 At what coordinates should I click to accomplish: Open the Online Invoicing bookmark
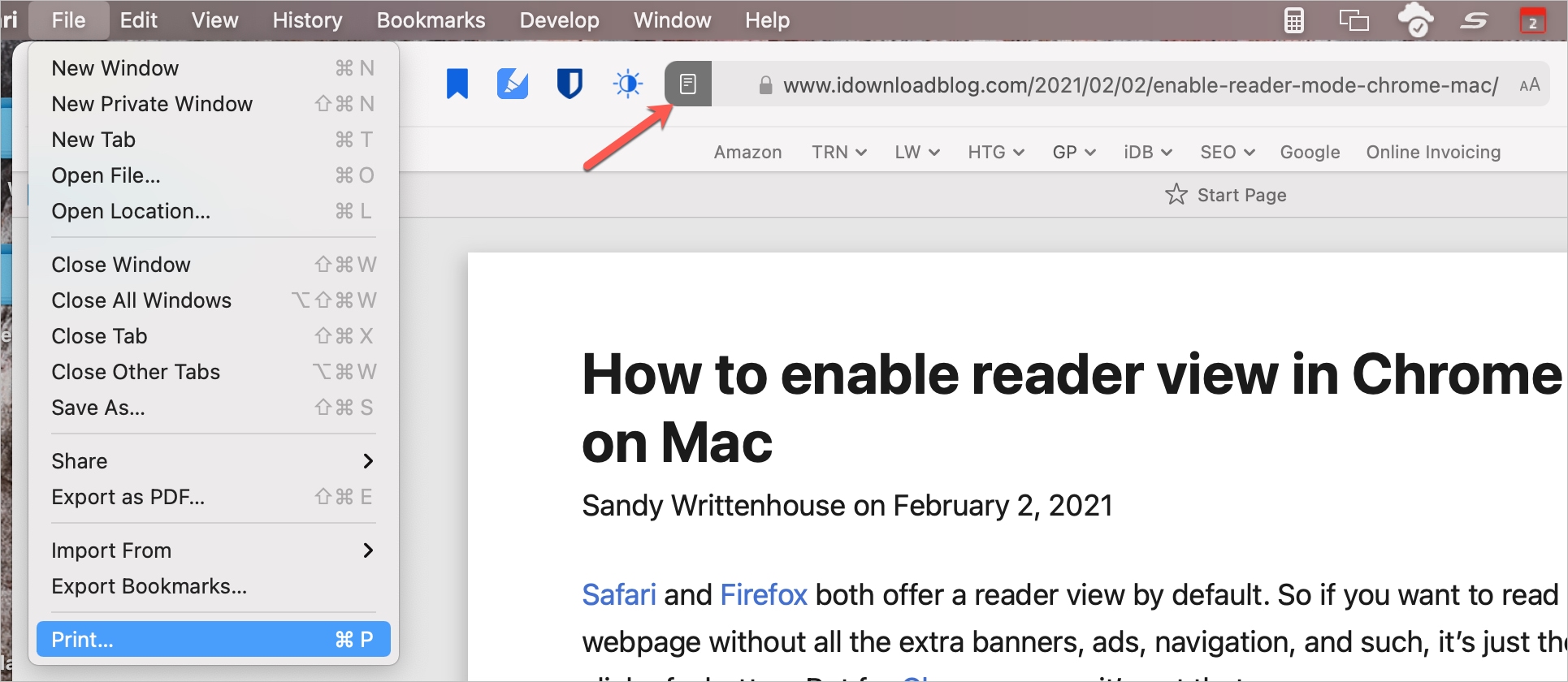click(x=1433, y=152)
